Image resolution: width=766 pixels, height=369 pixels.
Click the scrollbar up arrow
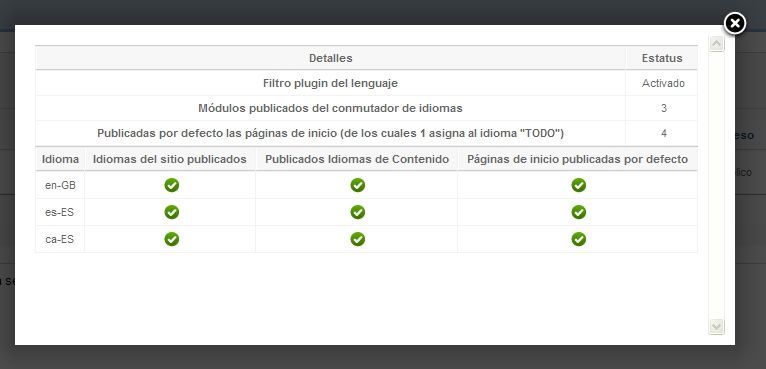point(716,44)
